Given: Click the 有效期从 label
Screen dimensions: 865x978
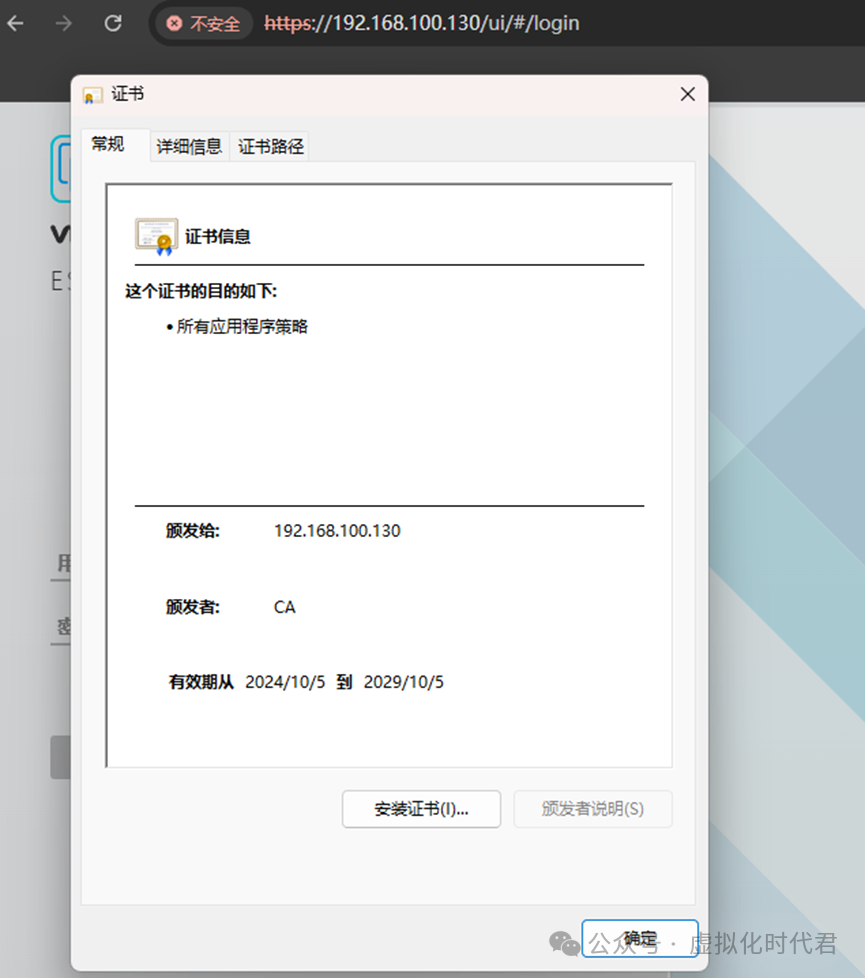Looking at the screenshot, I should click(201, 682).
